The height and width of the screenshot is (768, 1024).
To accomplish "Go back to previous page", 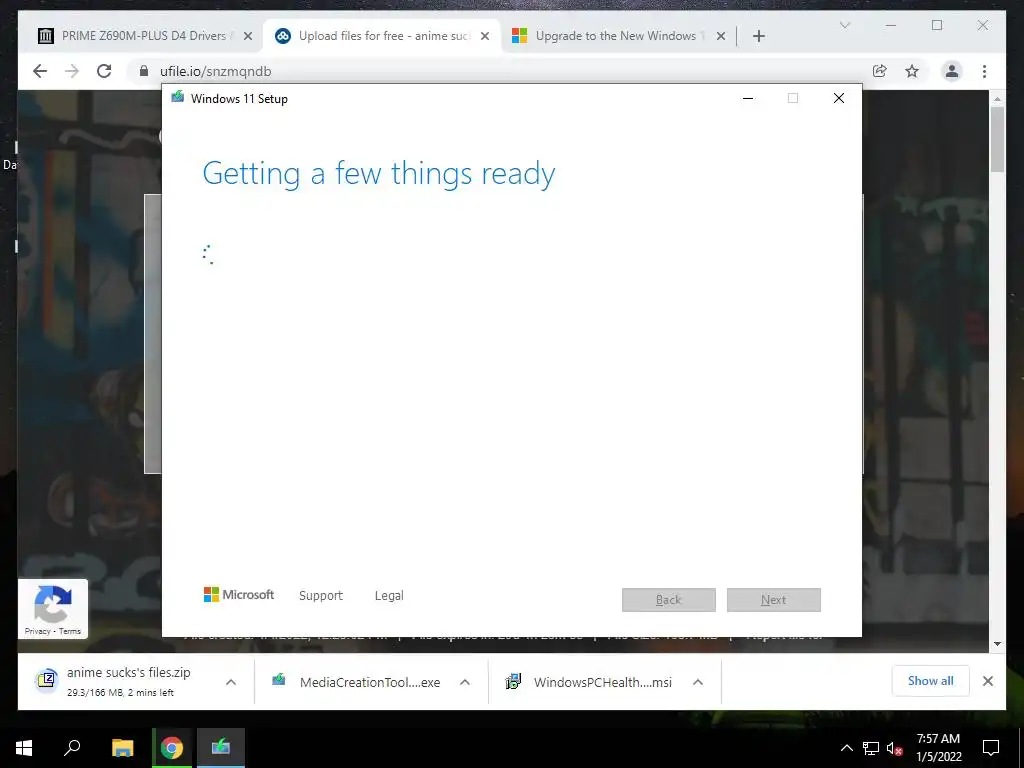I will point(40,71).
